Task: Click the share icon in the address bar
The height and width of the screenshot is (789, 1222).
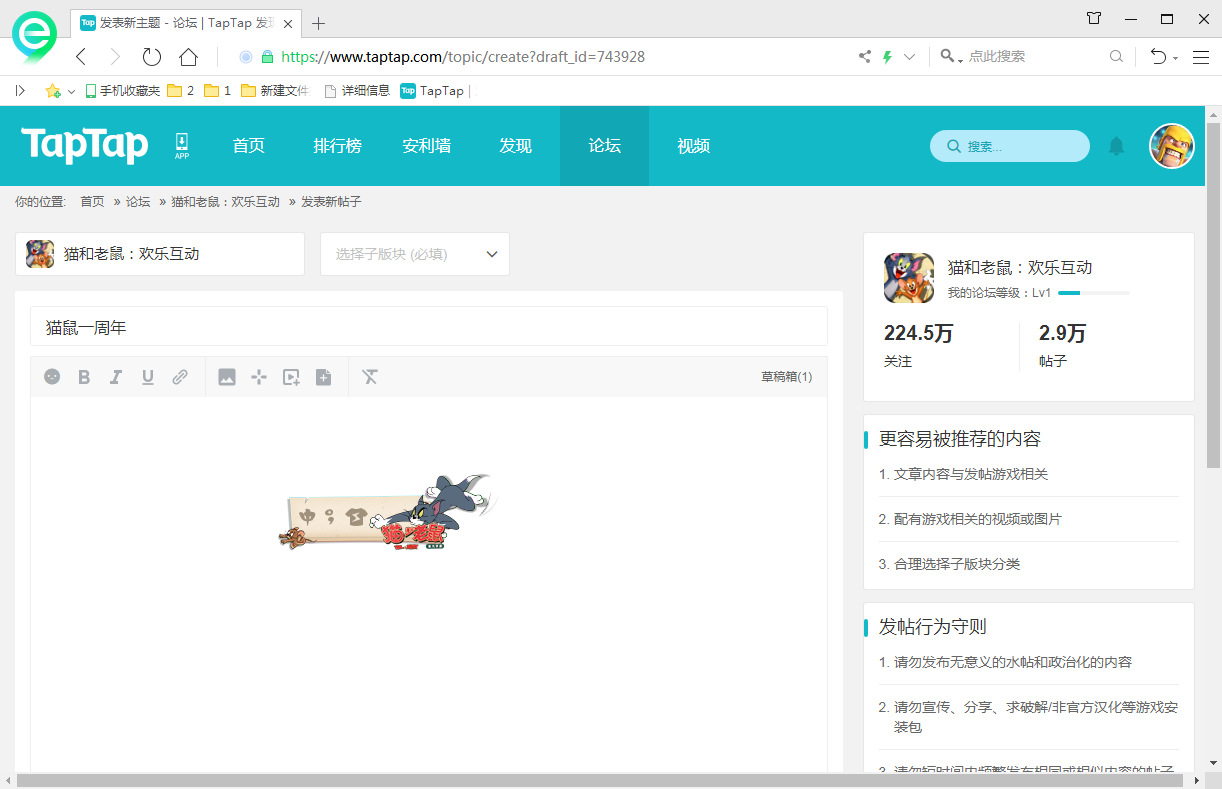Action: tap(865, 57)
